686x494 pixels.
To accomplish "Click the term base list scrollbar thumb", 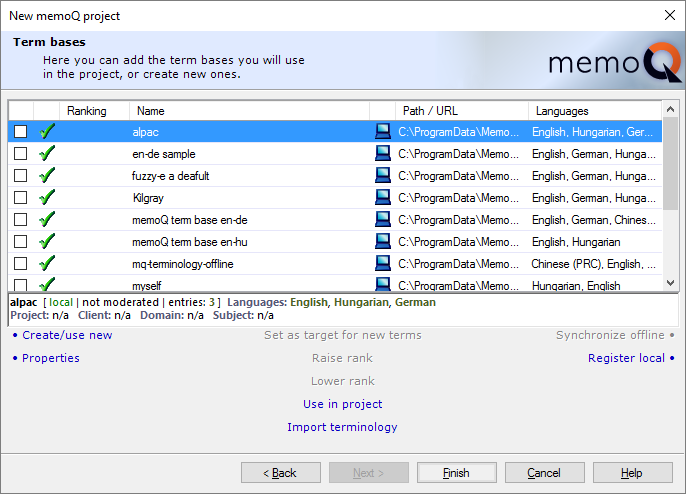I will tap(670, 164).
